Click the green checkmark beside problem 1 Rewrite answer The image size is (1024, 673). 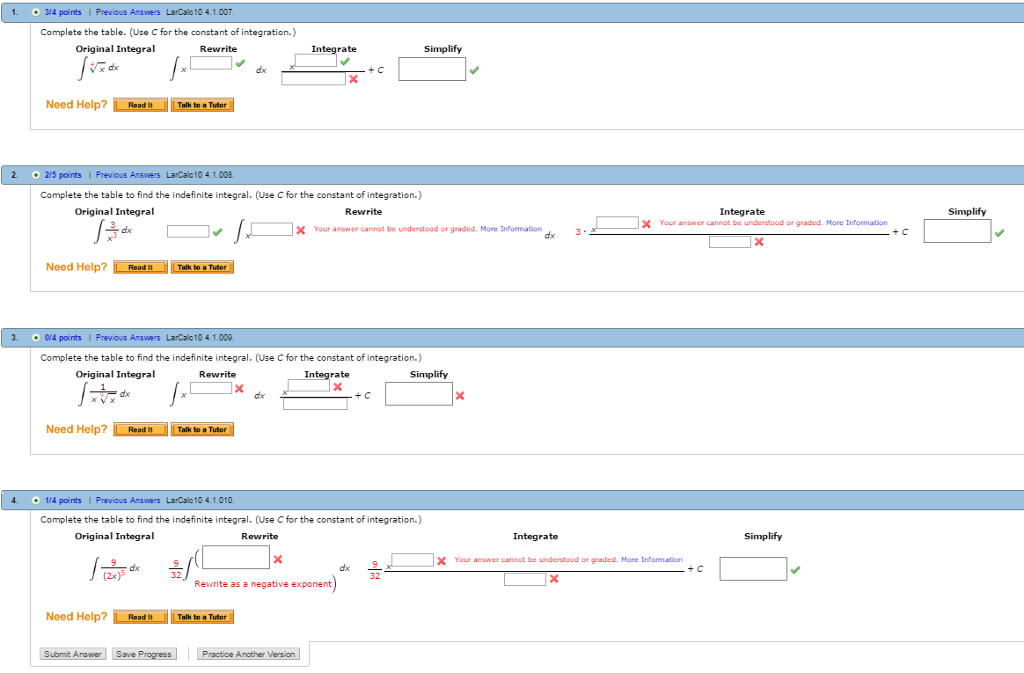(240, 63)
